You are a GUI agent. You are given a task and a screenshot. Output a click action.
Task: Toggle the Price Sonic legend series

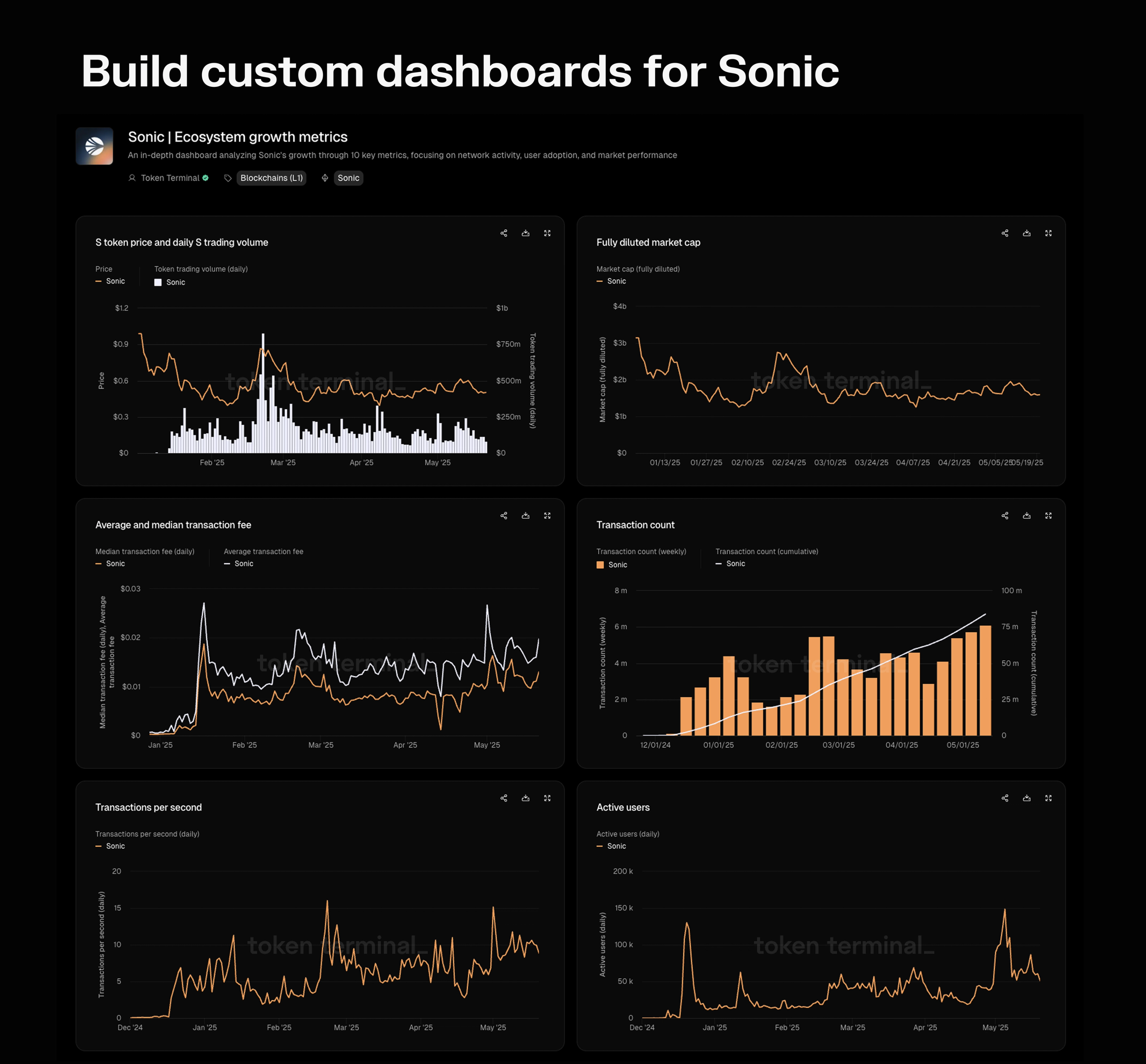(115, 282)
